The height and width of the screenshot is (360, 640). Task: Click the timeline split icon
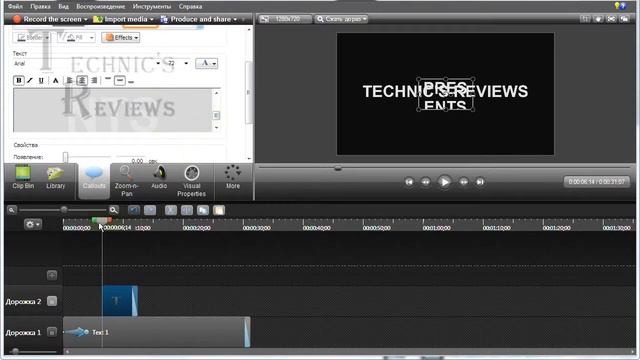tap(187, 210)
